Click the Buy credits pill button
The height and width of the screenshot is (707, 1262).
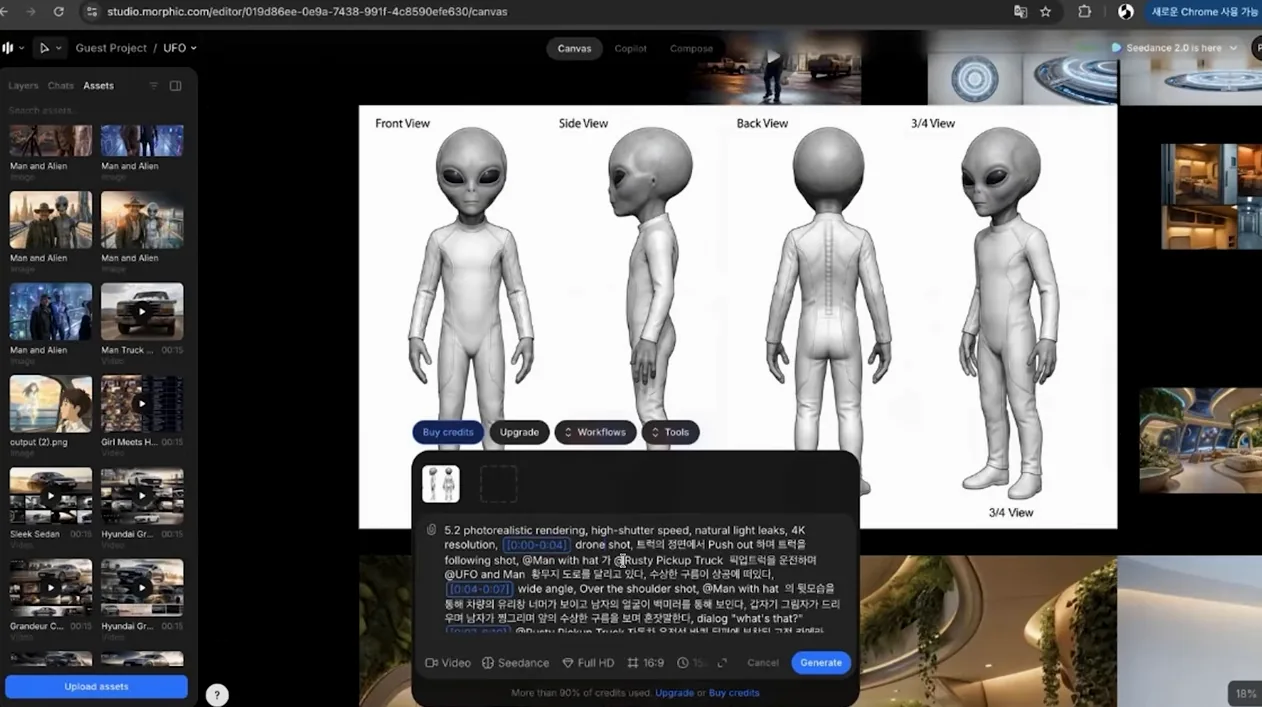[448, 432]
